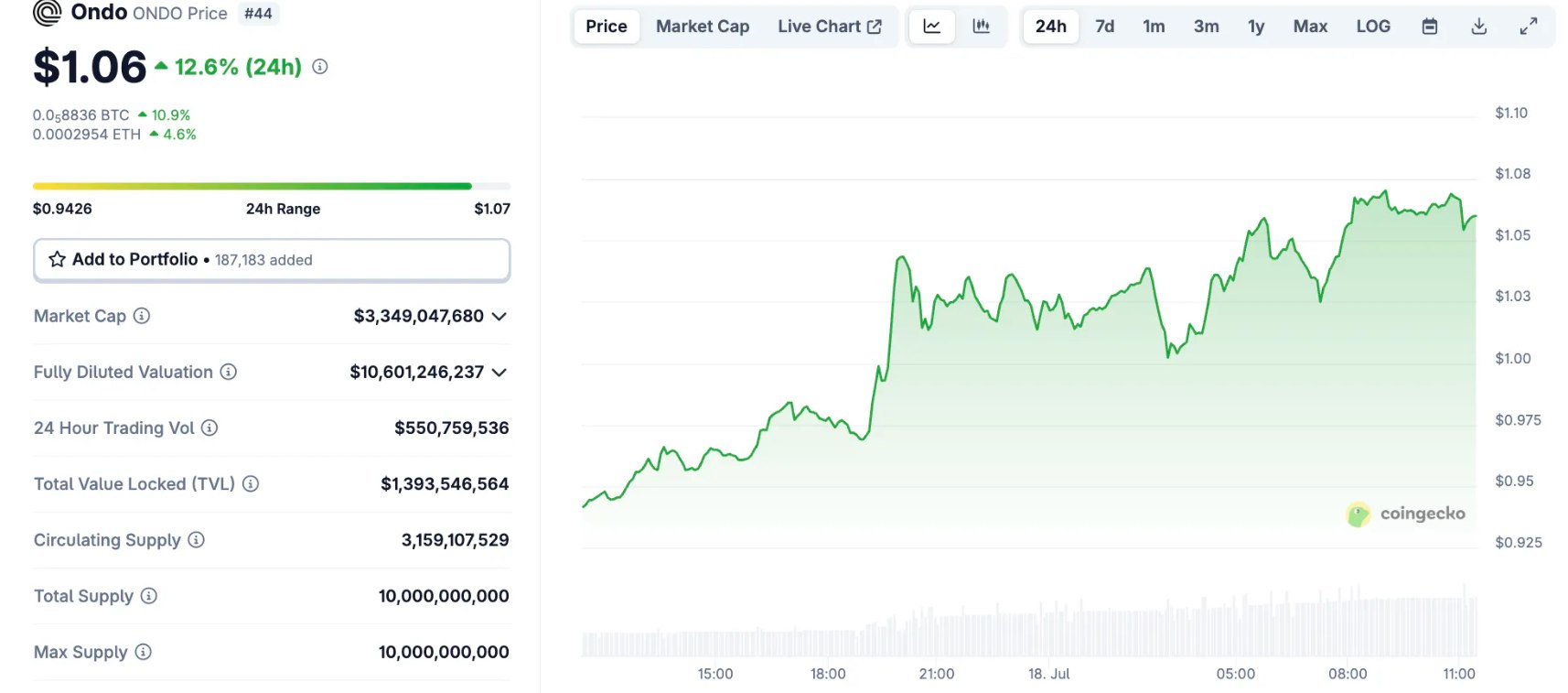Image resolution: width=1568 pixels, height=693 pixels.
Task: Click the Ondo logo icon
Action: pos(47,13)
